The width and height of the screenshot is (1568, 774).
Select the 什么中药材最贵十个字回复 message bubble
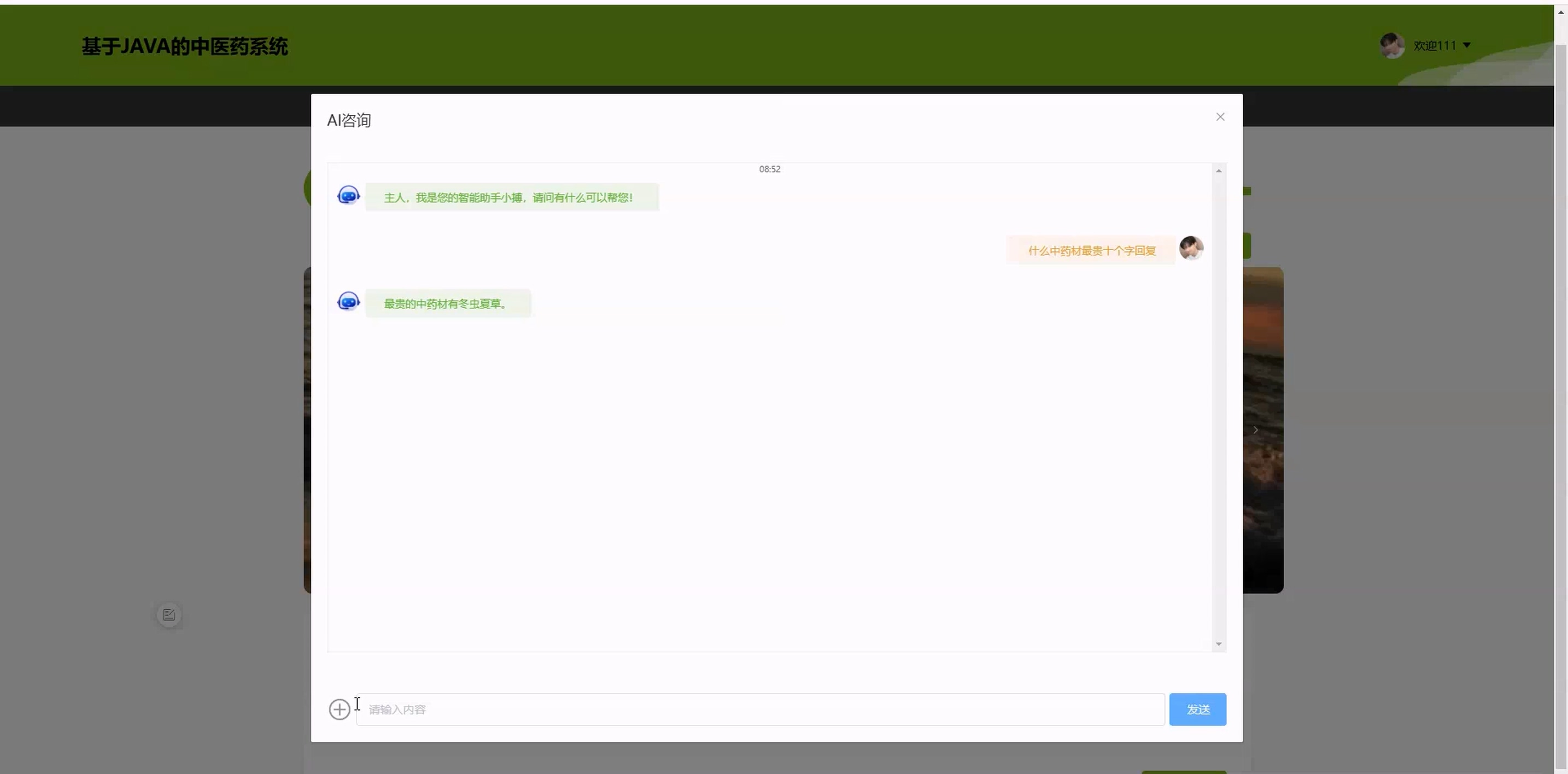[1091, 251]
